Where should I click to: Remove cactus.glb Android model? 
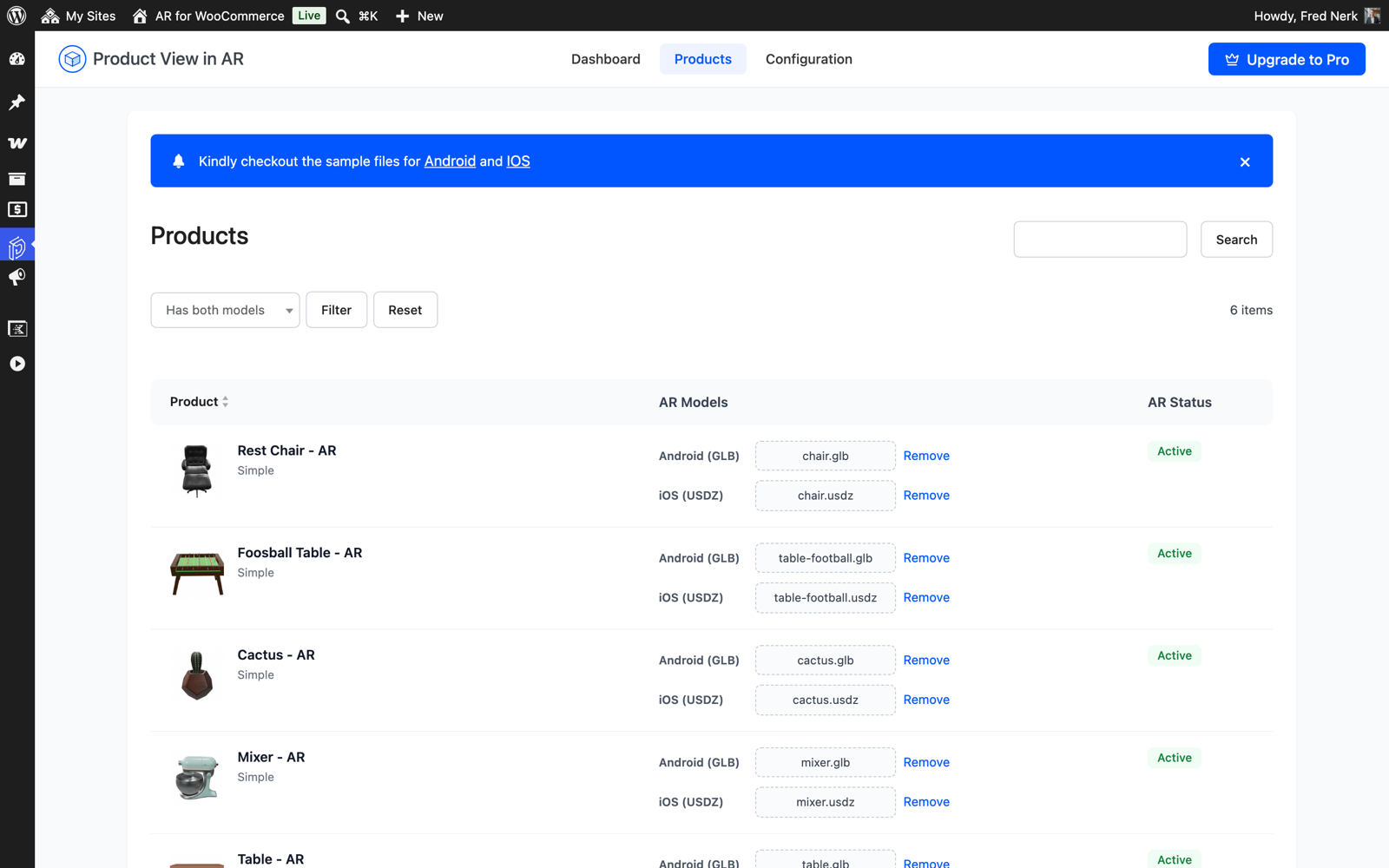point(926,661)
